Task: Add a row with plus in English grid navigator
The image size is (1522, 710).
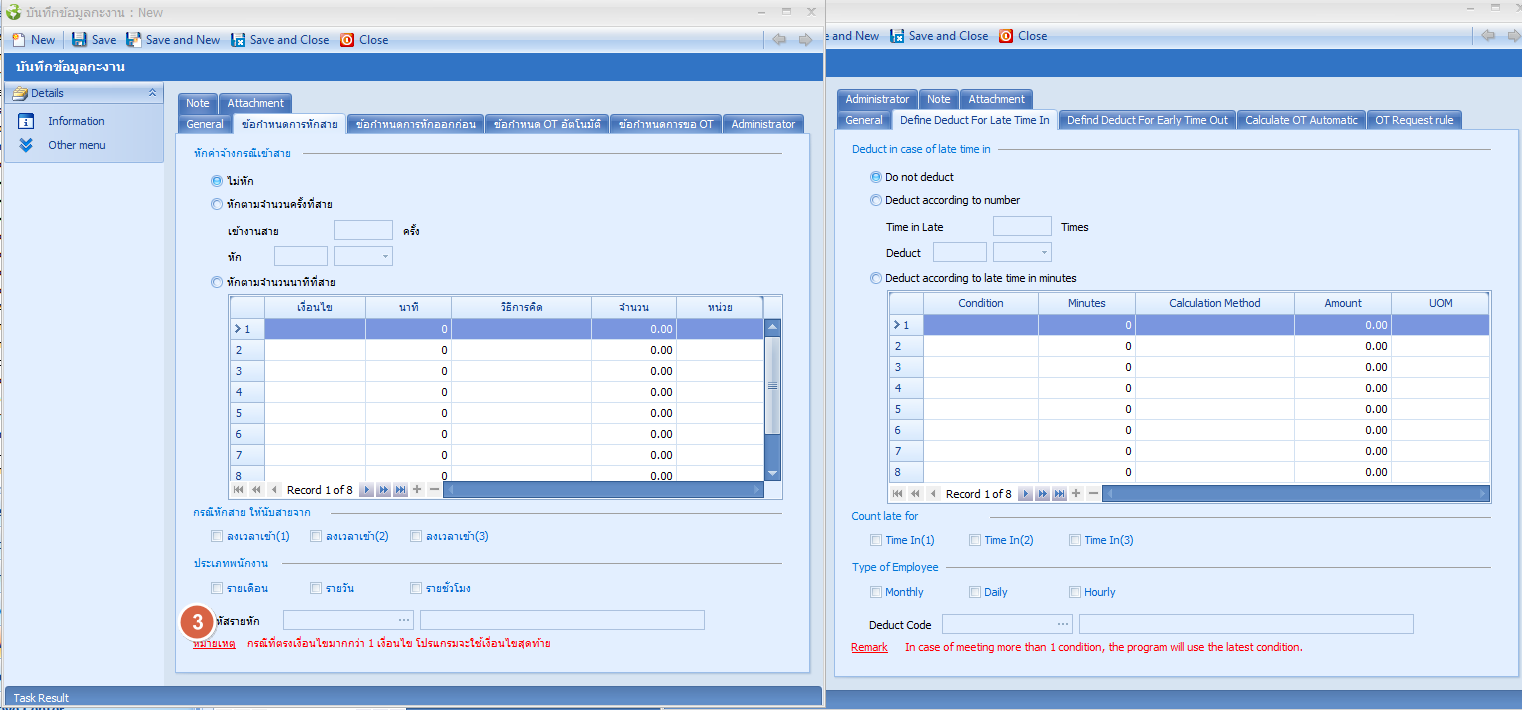Action: tap(1076, 494)
